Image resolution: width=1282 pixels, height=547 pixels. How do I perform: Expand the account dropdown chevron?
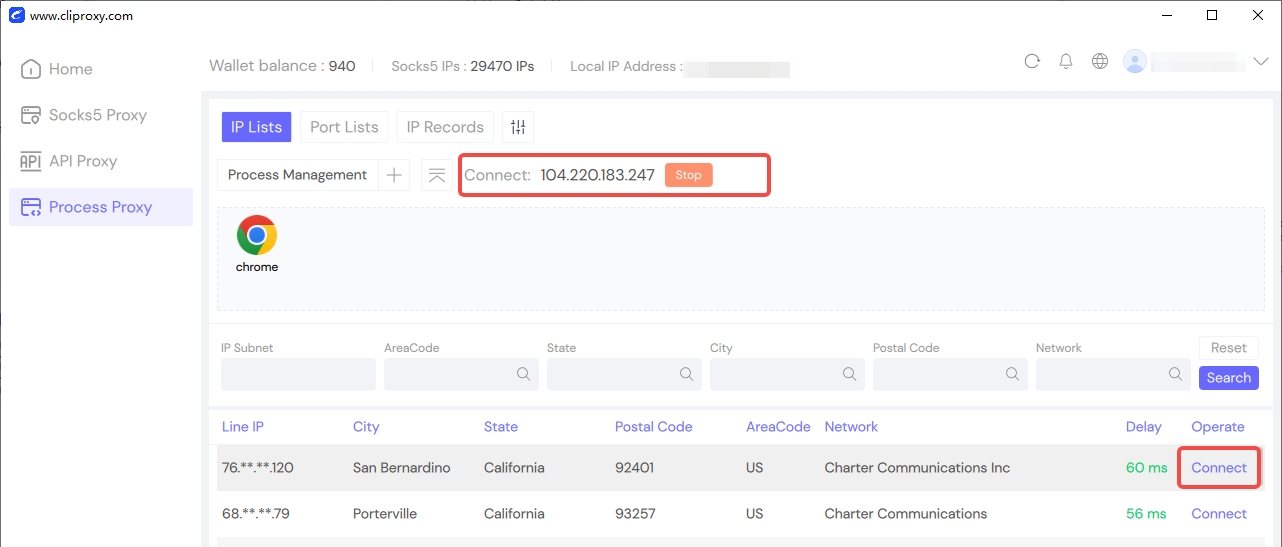(x=1260, y=62)
